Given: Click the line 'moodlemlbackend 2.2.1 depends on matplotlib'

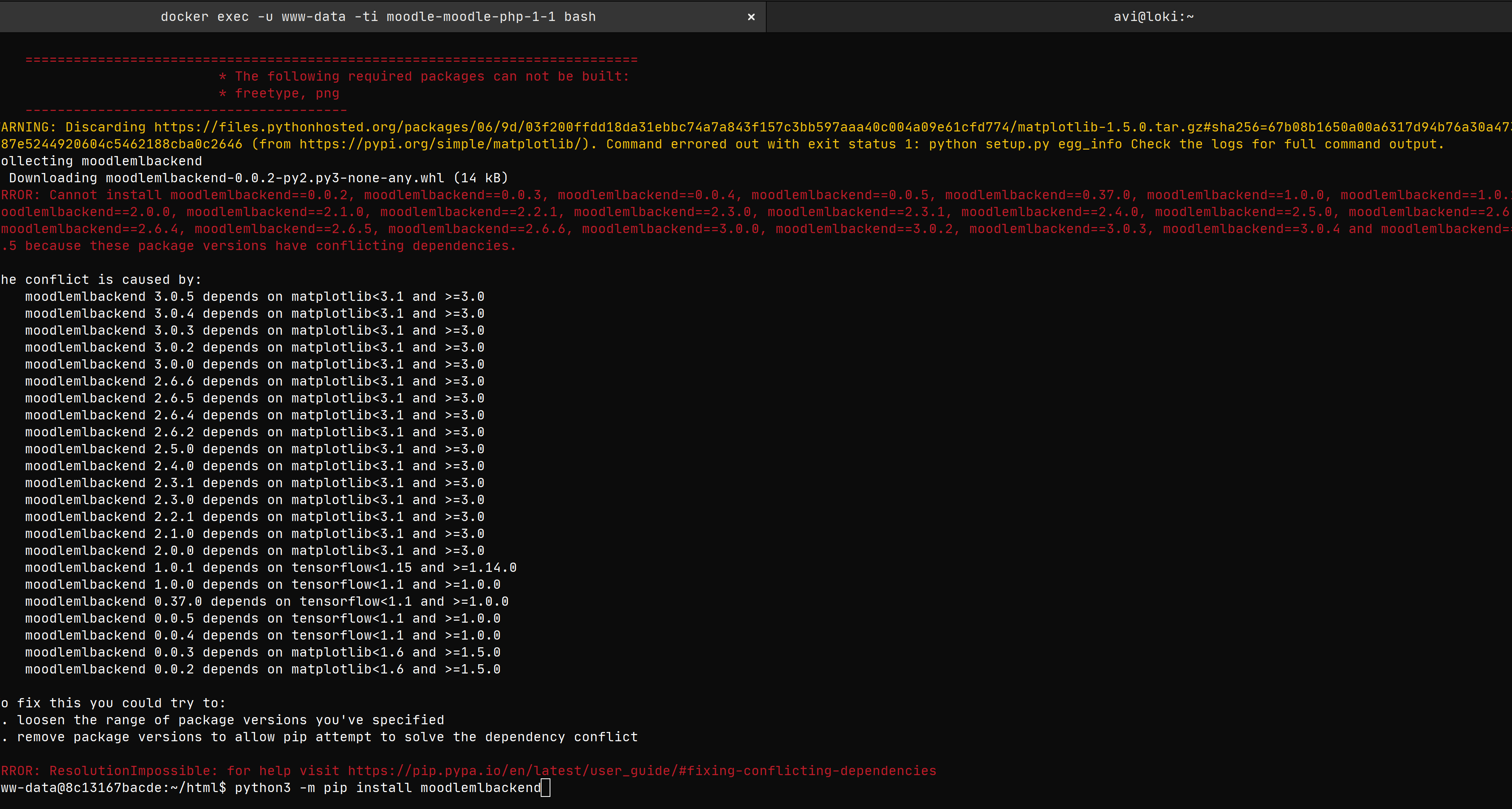Looking at the screenshot, I should 255,517.
